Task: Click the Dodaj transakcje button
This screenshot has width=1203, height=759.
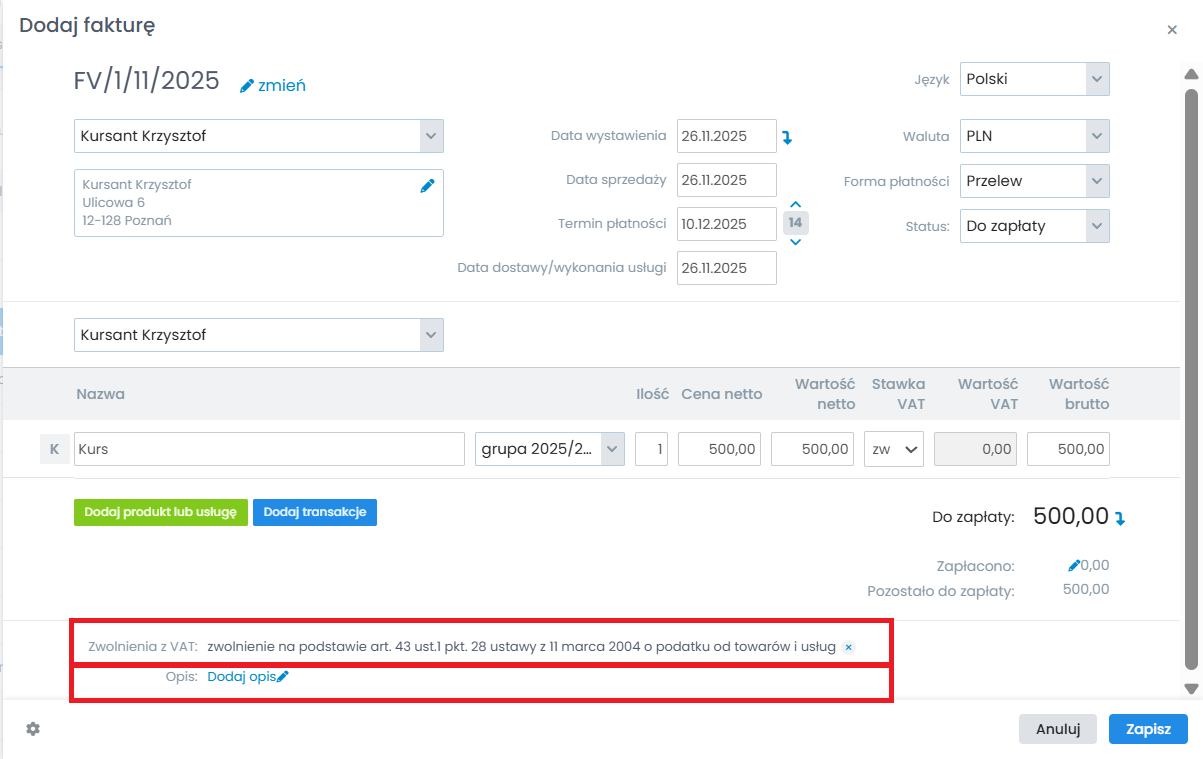Action: tap(314, 512)
